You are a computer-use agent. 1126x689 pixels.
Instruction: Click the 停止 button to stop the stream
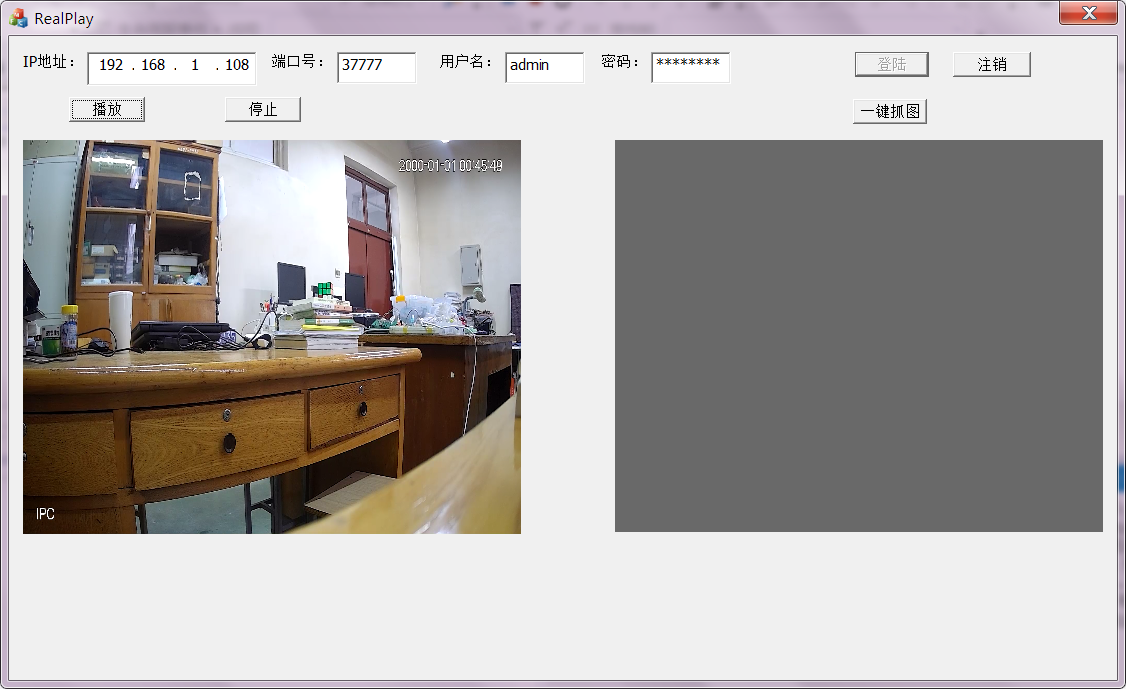pos(263,109)
